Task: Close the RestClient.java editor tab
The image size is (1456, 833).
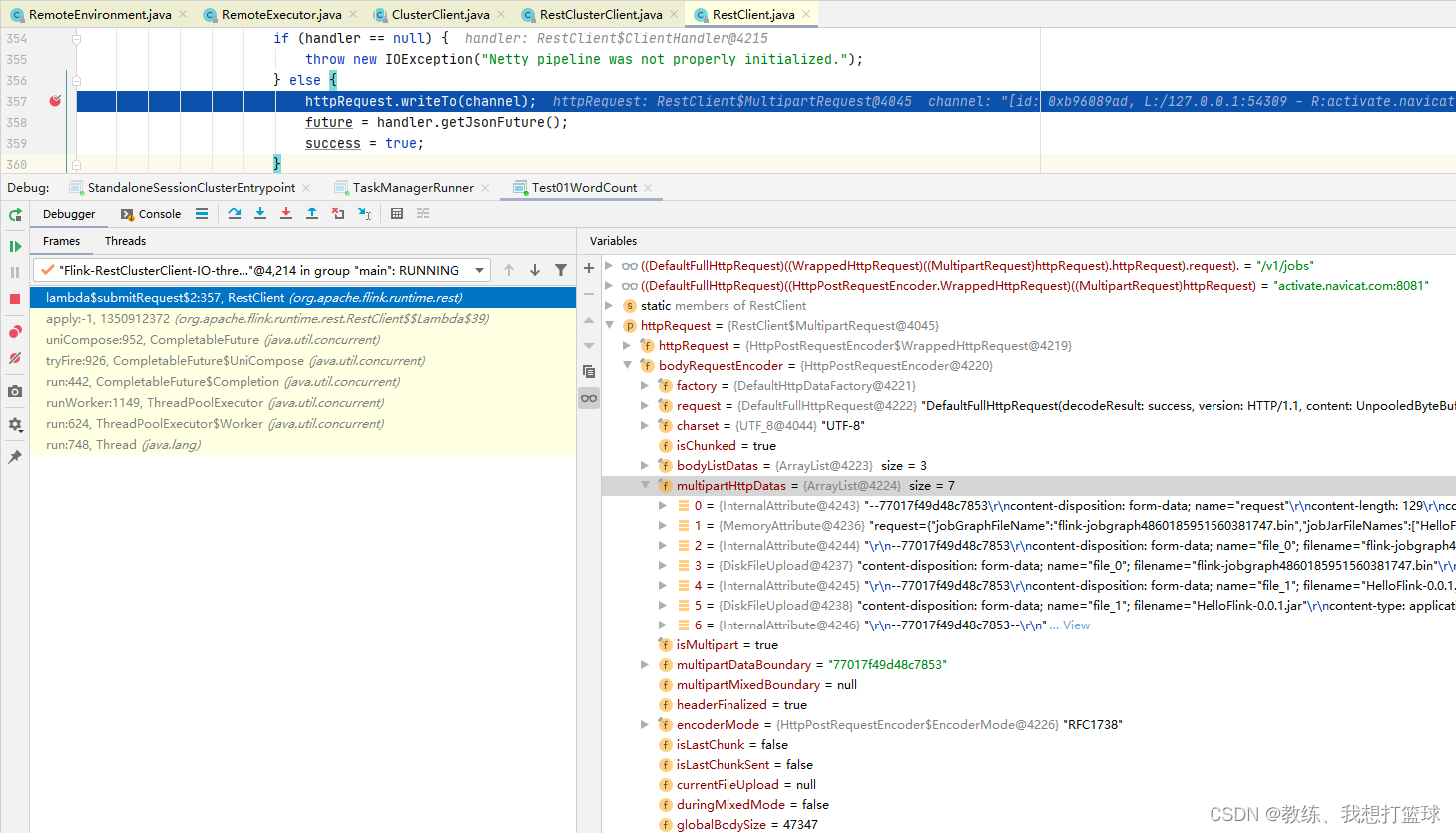Action: [806, 14]
